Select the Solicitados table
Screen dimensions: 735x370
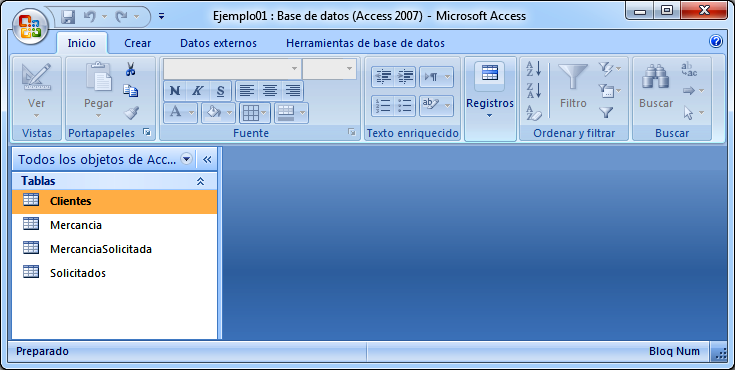[x=115, y=273]
